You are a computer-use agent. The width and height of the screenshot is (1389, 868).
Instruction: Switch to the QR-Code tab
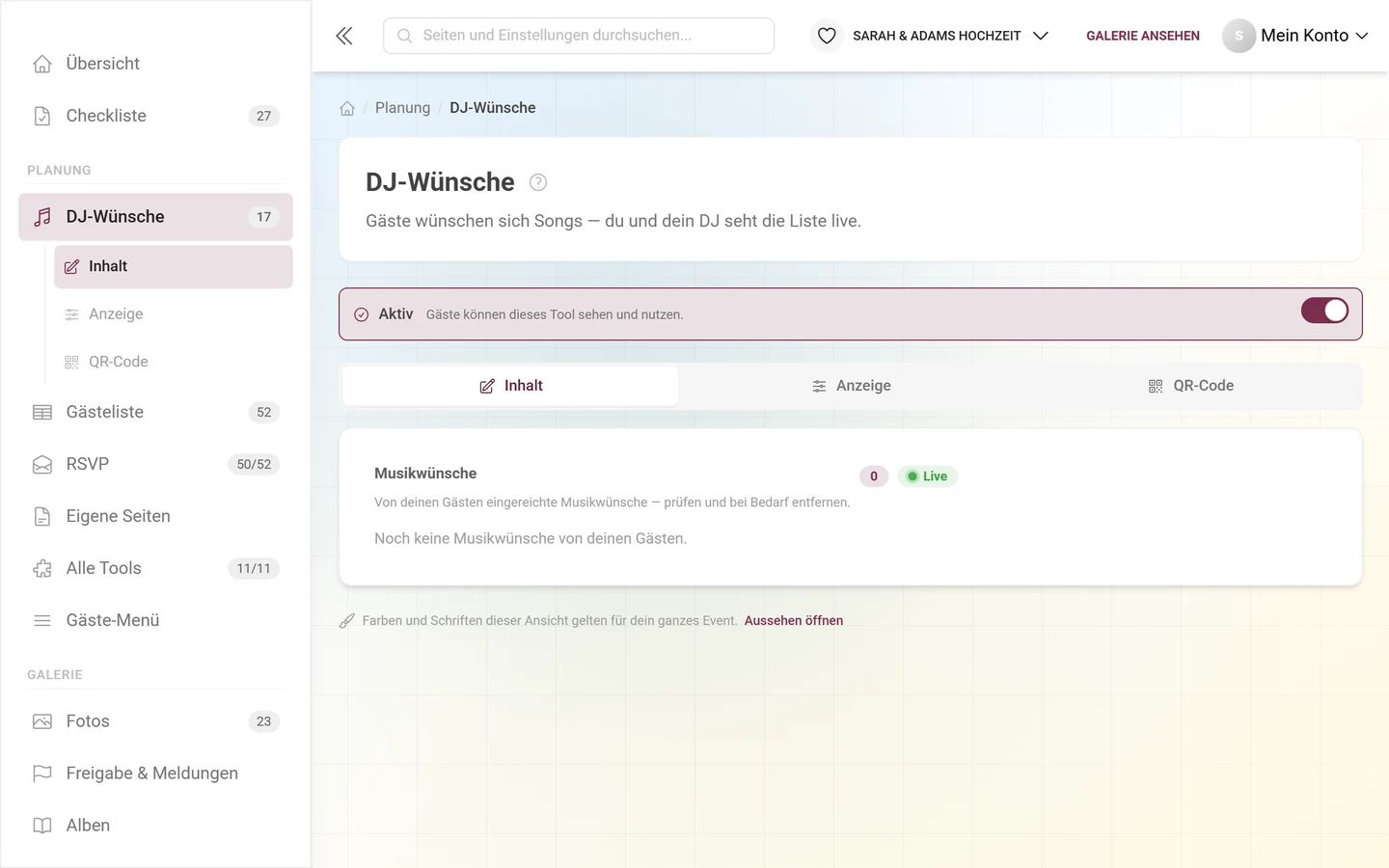[x=1190, y=386]
